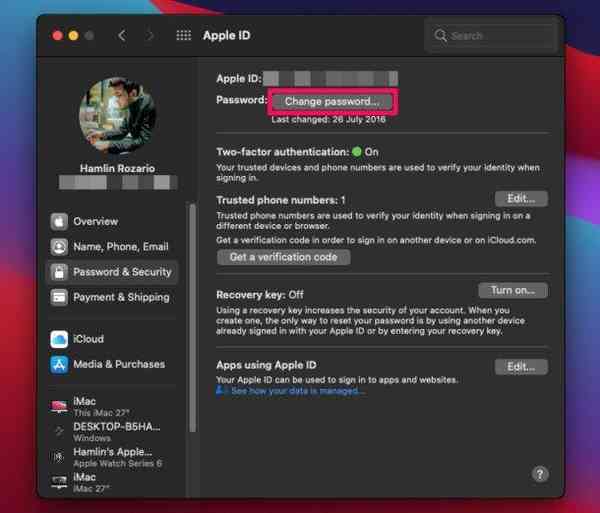This screenshot has width=600, height=513.
Task: Show all preferences grid icon
Action: 184,36
